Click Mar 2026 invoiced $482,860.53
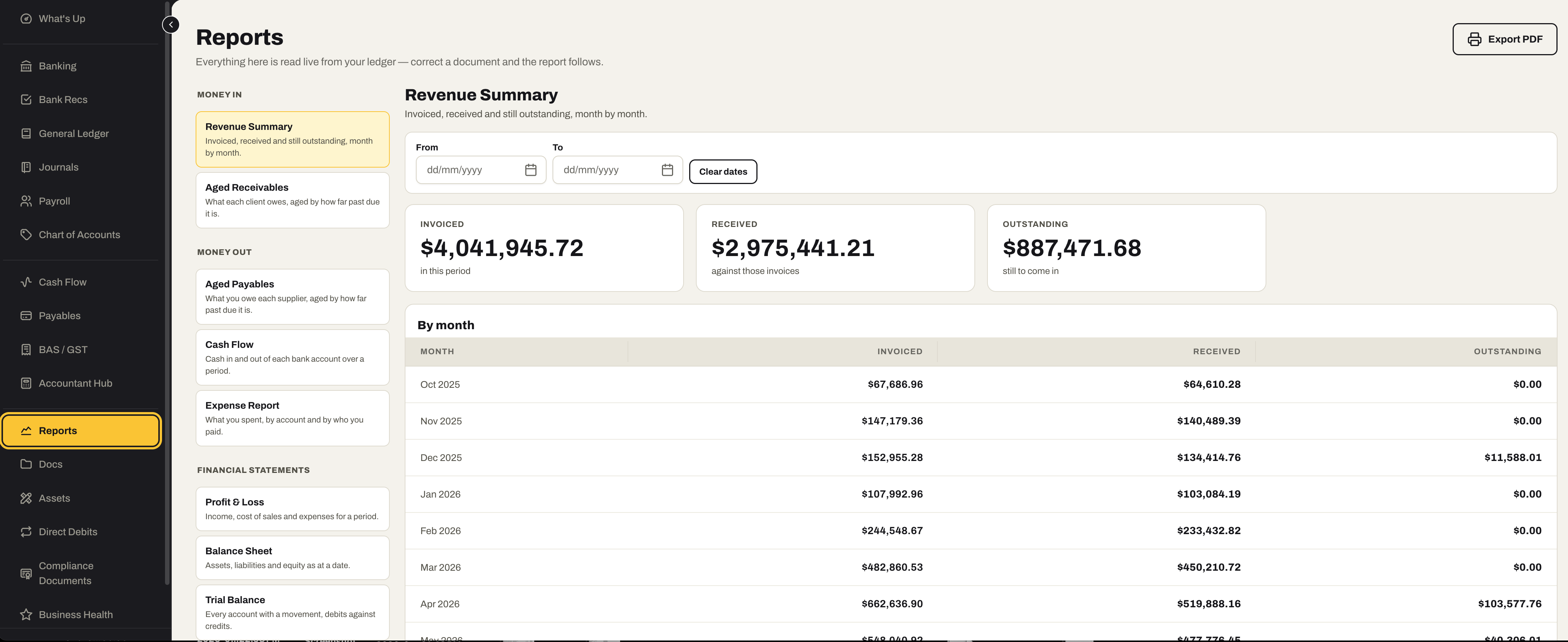This screenshot has height=642, width=1568. (x=892, y=567)
